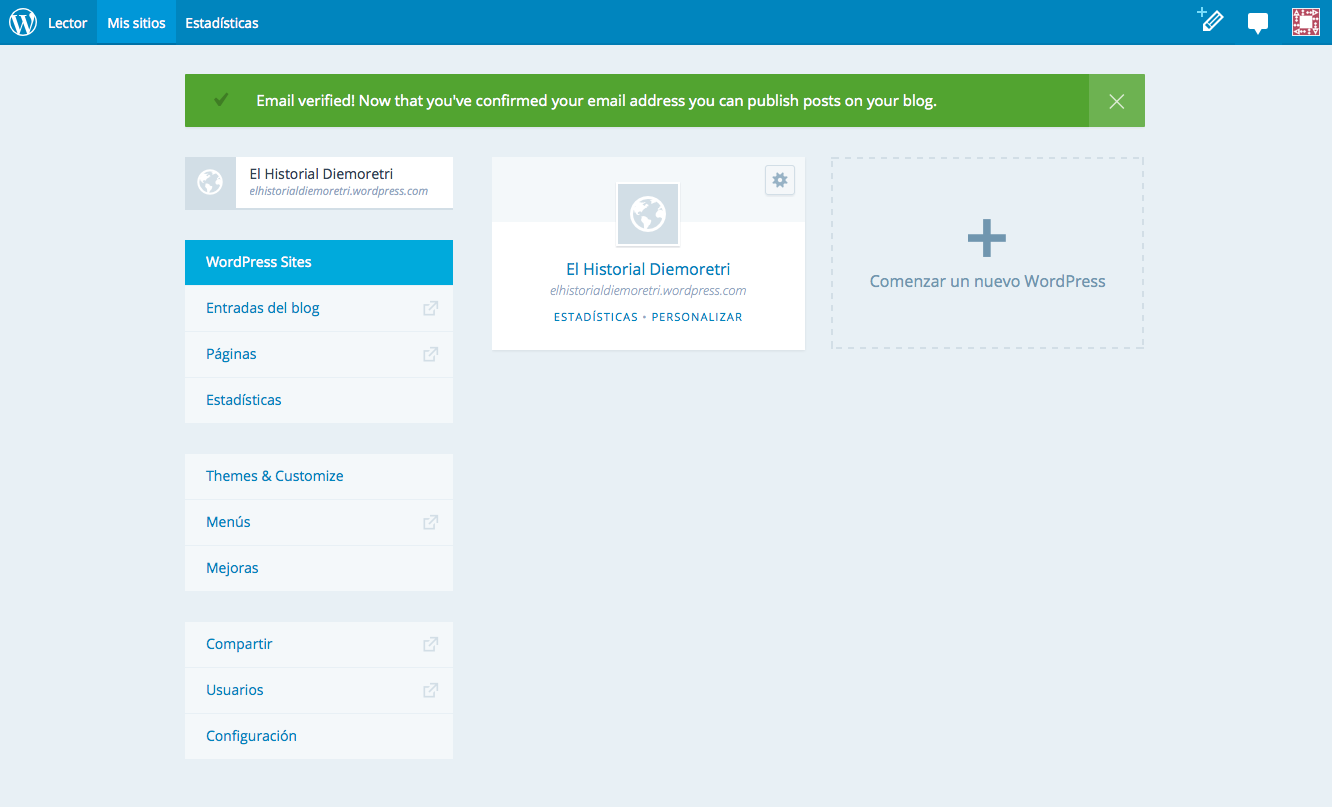Open Estadísticas in top navigation bar
The width and height of the screenshot is (1332, 807).
point(222,23)
